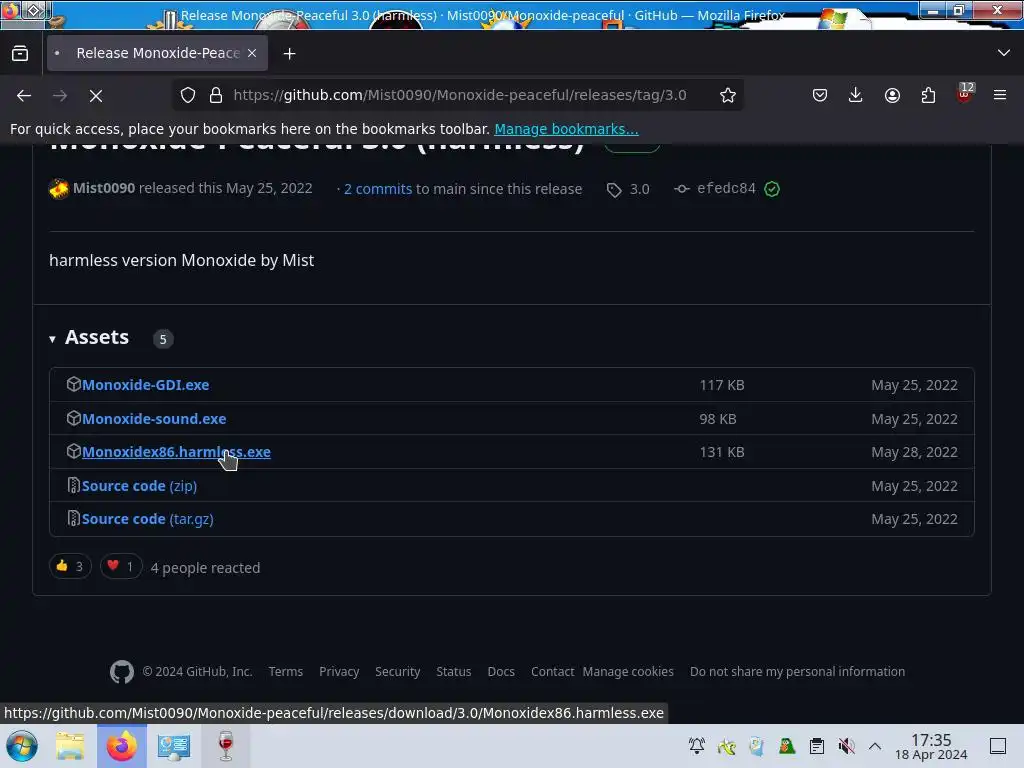Click Mist0090 avatar image
Viewport: 1024px width, 768px height.
(59, 189)
